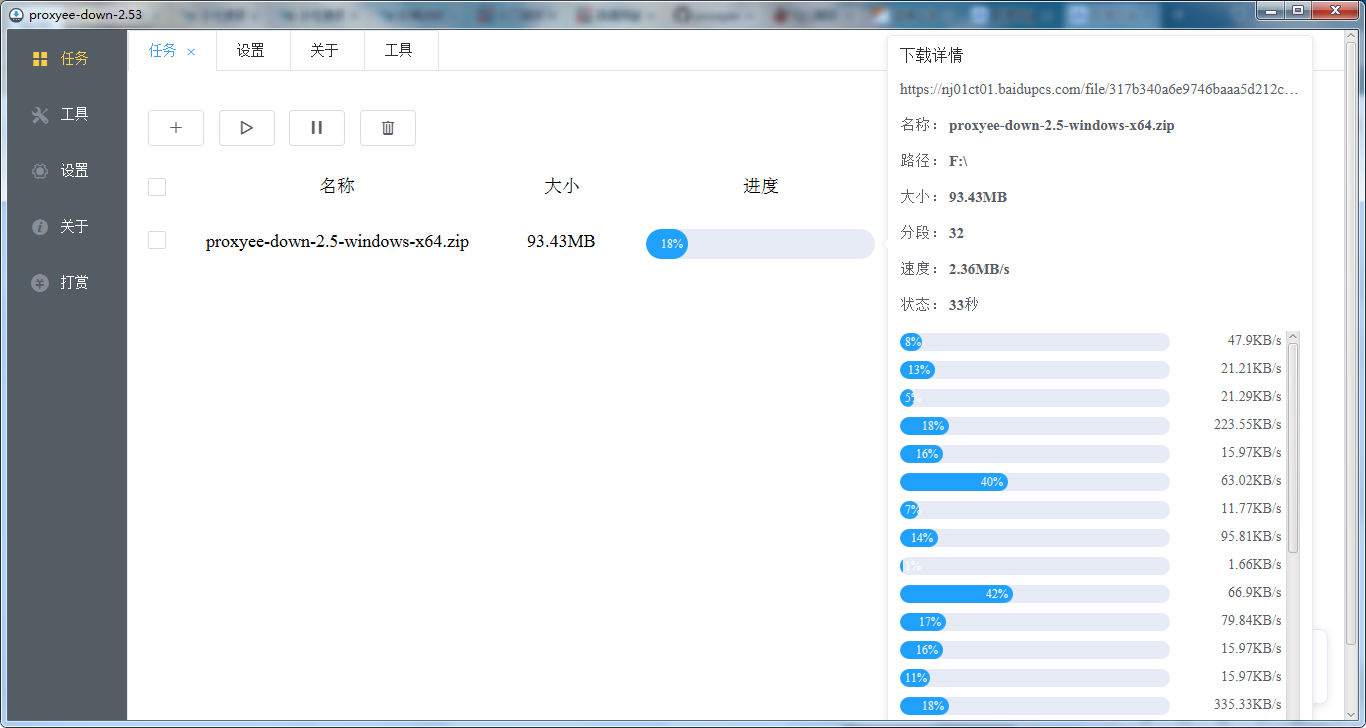Click the trash button to delete tasks
This screenshot has width=1366, height=728.
[388, 128]
